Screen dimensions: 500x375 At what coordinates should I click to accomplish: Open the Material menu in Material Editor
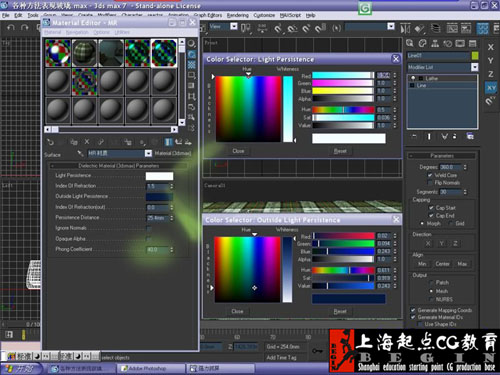52,32
